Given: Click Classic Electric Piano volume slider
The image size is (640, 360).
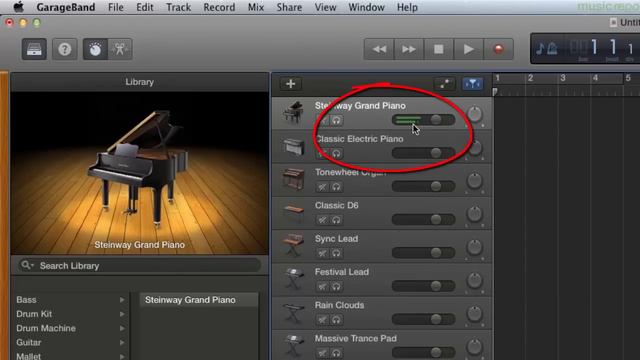Looking at the screenshot, I should coord(423,153).
